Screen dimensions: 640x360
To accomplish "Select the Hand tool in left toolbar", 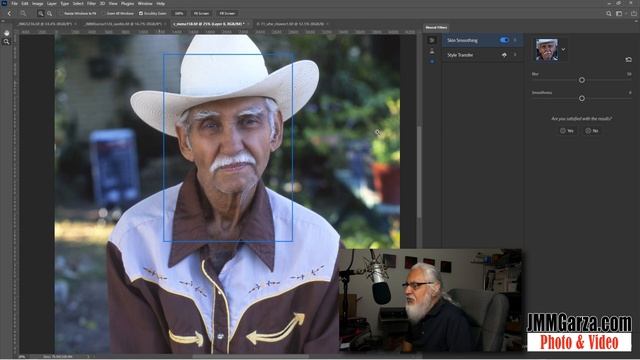I will coord(6,33).
